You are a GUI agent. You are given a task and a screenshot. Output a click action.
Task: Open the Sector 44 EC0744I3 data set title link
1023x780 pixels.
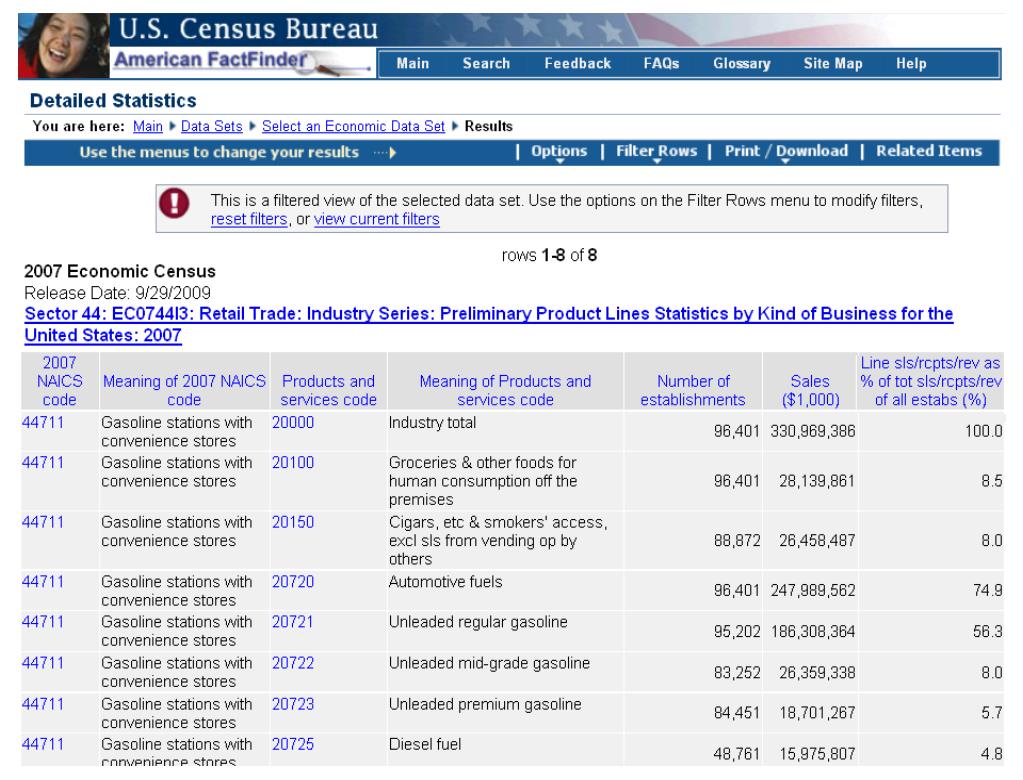click(489, 324)
